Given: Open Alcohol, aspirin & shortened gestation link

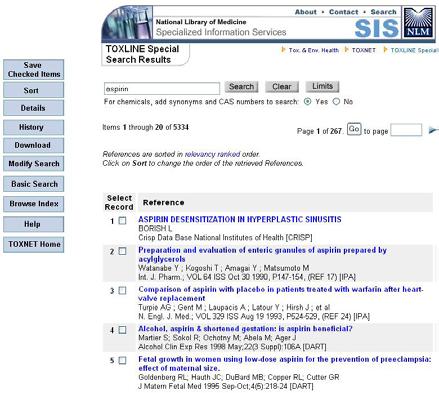Looking at the screenshot, I should pos(245,329).
